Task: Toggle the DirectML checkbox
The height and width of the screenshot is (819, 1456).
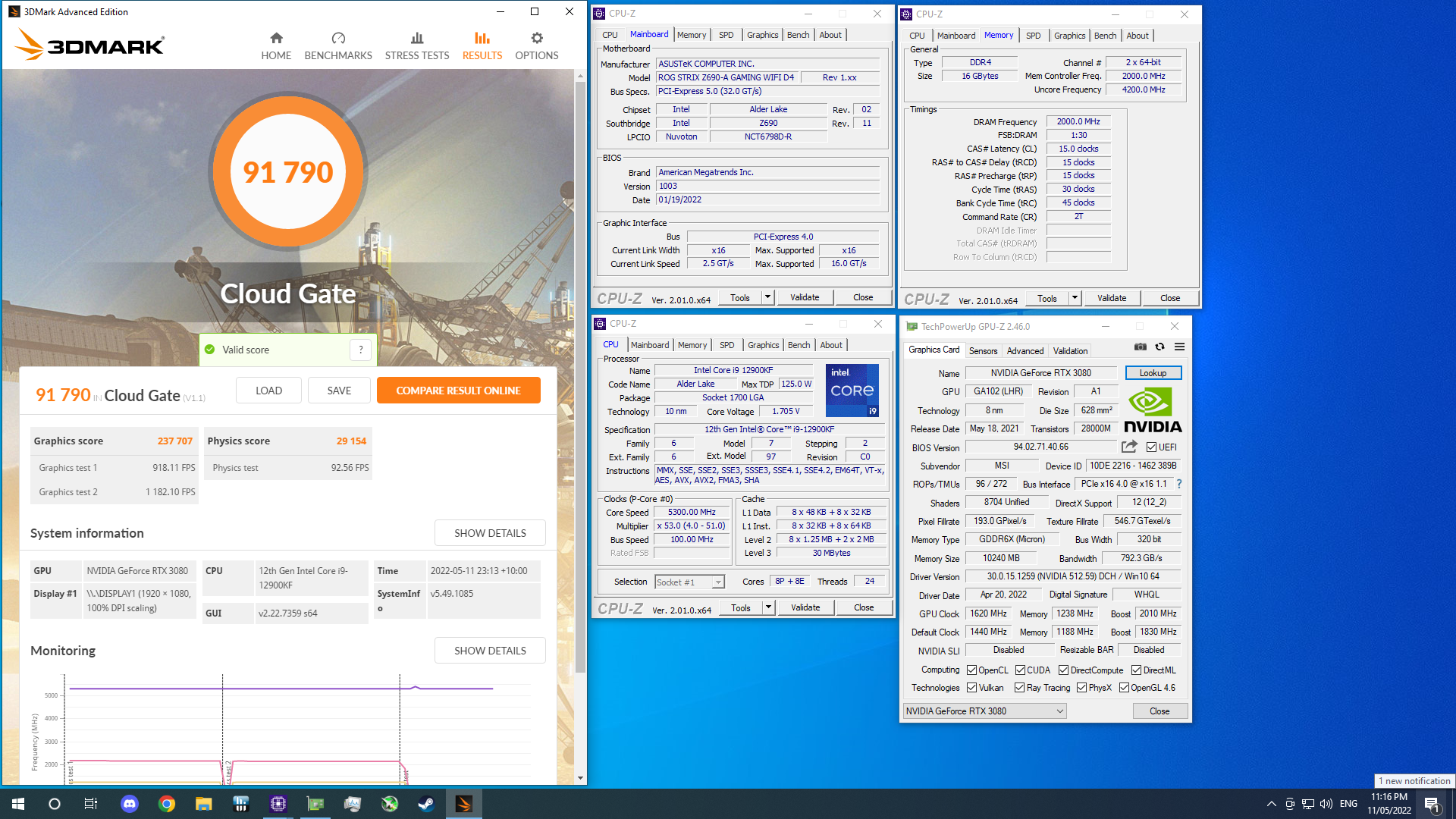Action: click(1136, 670)
